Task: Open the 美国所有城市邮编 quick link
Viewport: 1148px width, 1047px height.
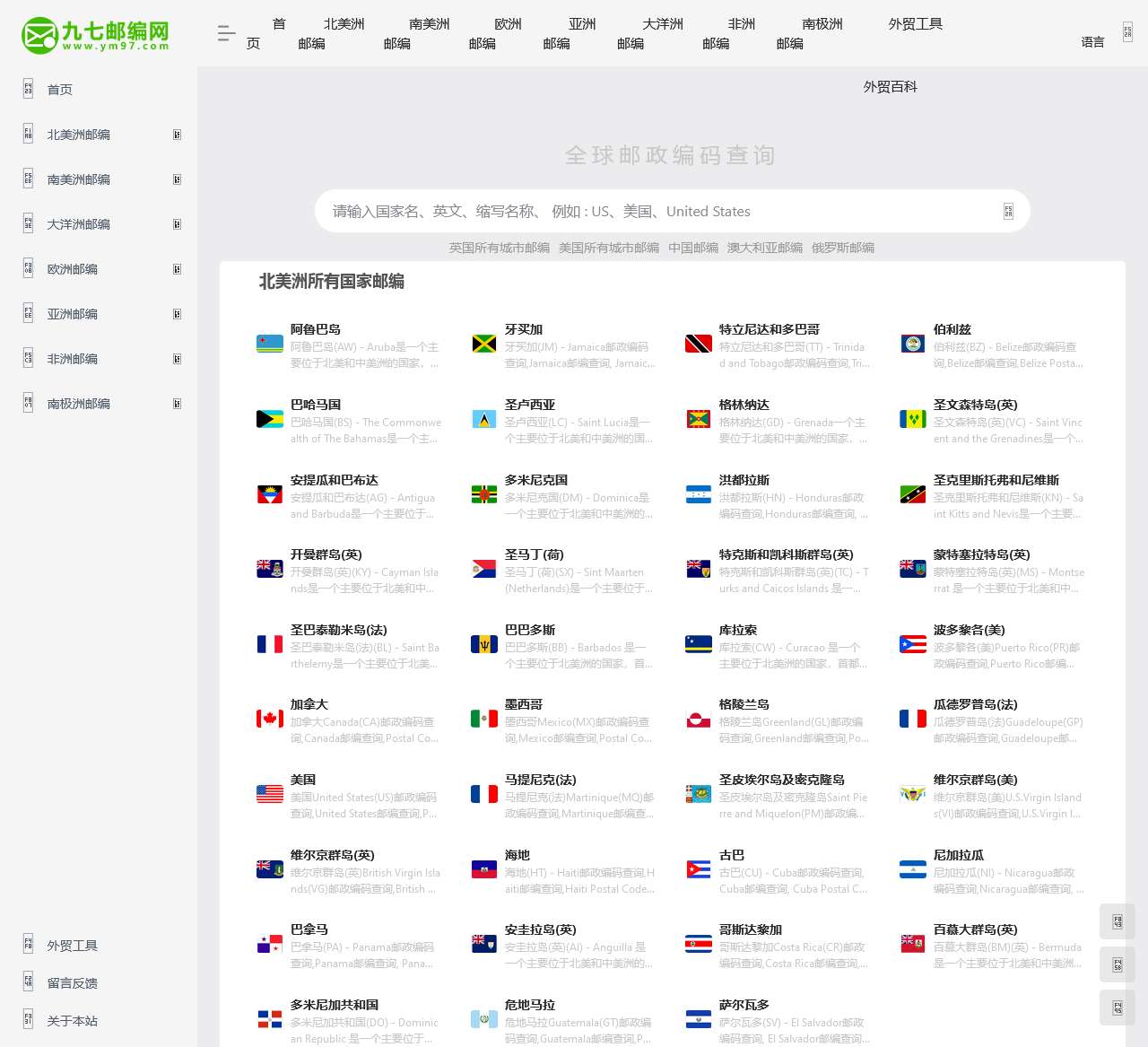Action: [609, 248]
